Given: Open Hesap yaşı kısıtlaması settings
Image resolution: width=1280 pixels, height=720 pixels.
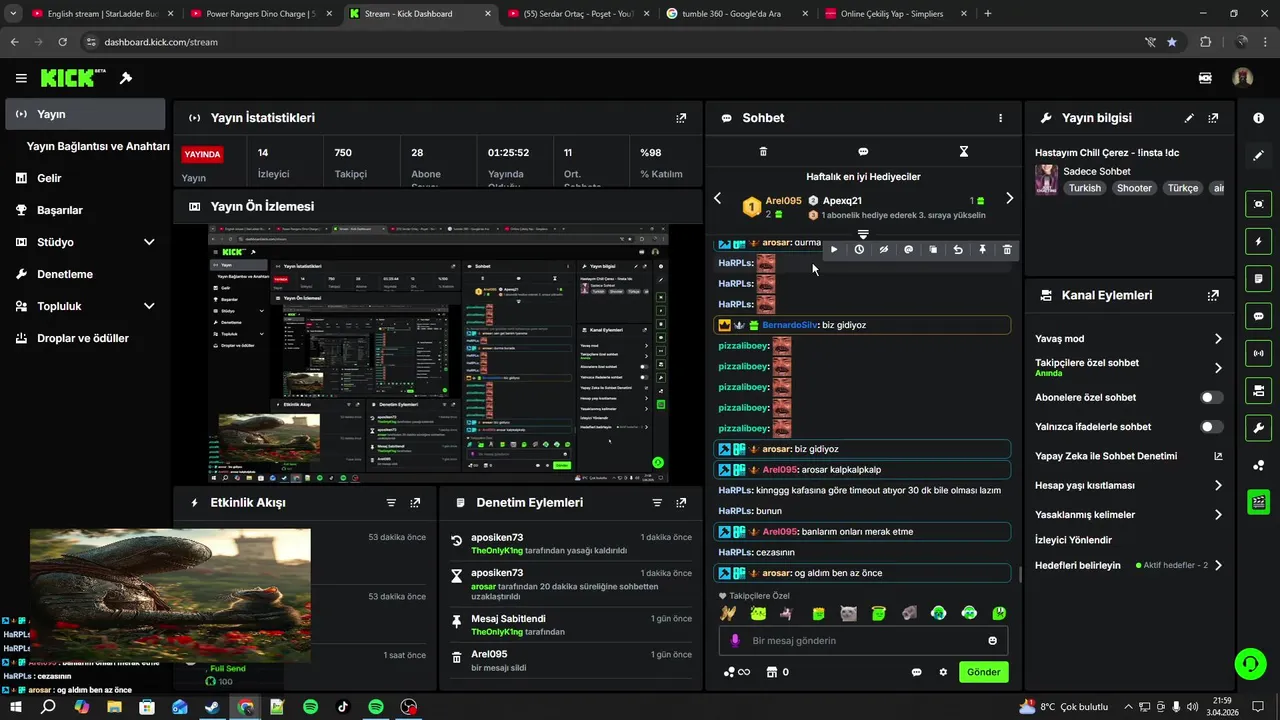Looking at the screenshot, I should pyautogui.click(x=1218, y=486).
